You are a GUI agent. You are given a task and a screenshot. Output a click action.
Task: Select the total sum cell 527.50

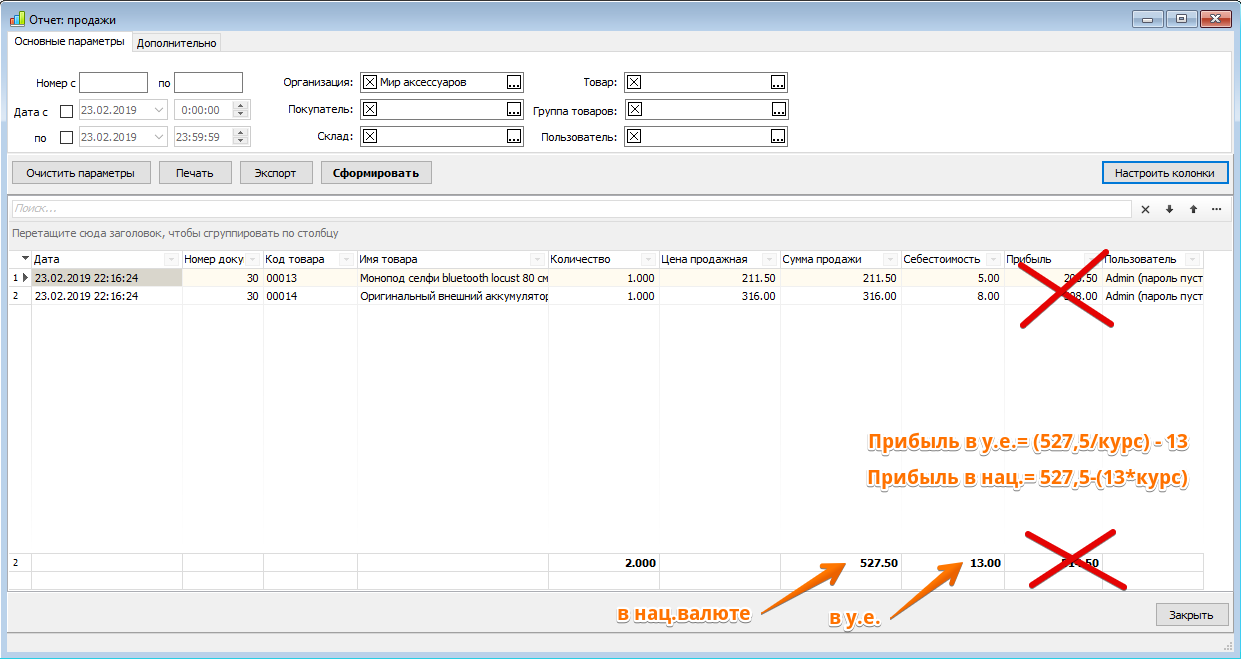tap(841, 563)
